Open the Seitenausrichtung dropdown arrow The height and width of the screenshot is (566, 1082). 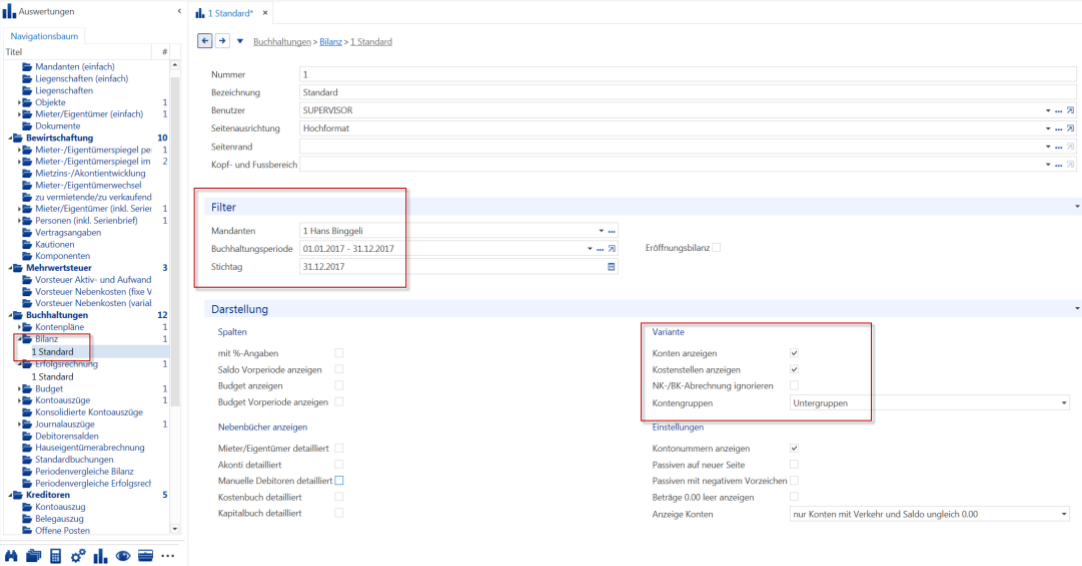coord(1047,128)
